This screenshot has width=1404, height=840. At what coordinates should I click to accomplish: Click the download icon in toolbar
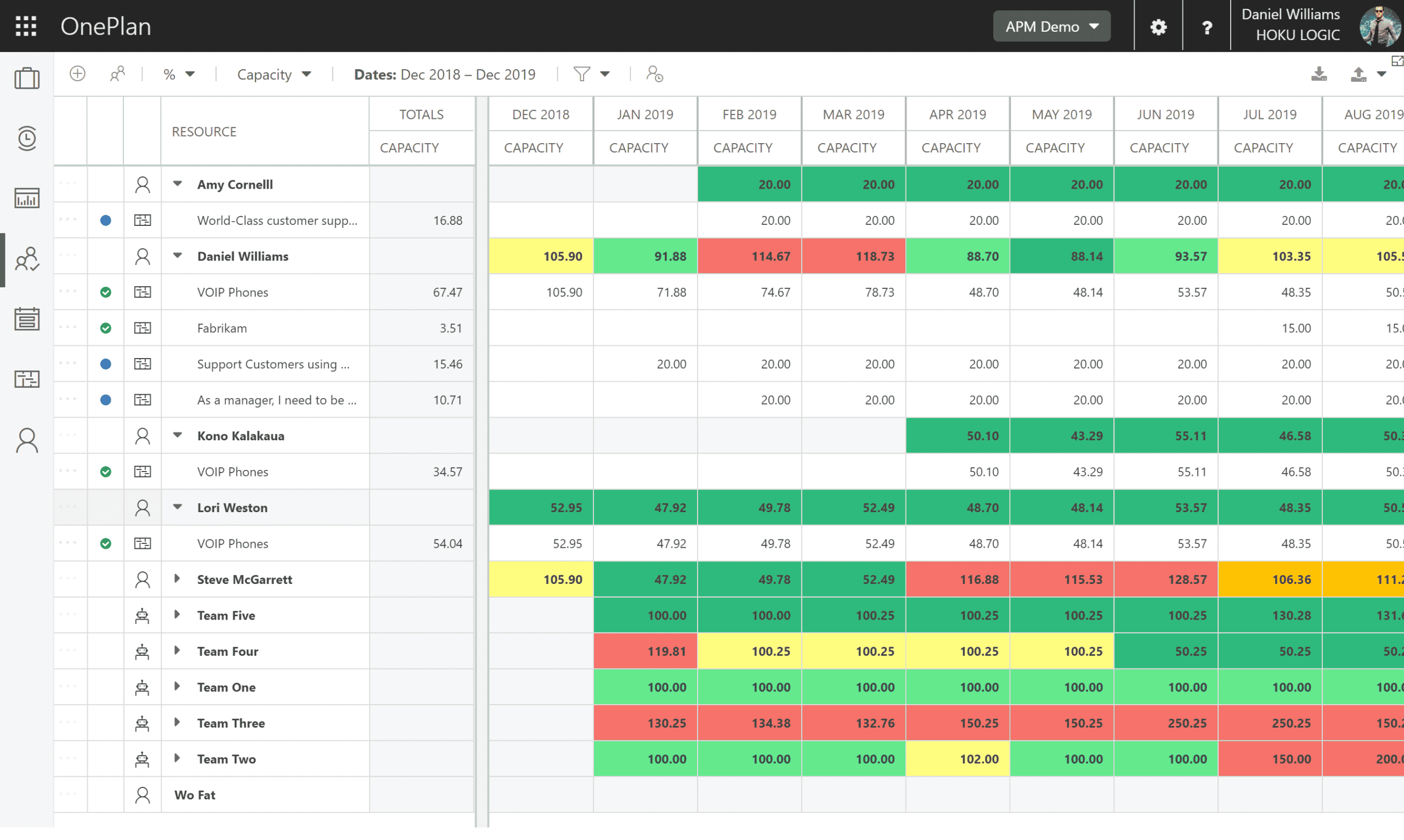[1318, 74]
